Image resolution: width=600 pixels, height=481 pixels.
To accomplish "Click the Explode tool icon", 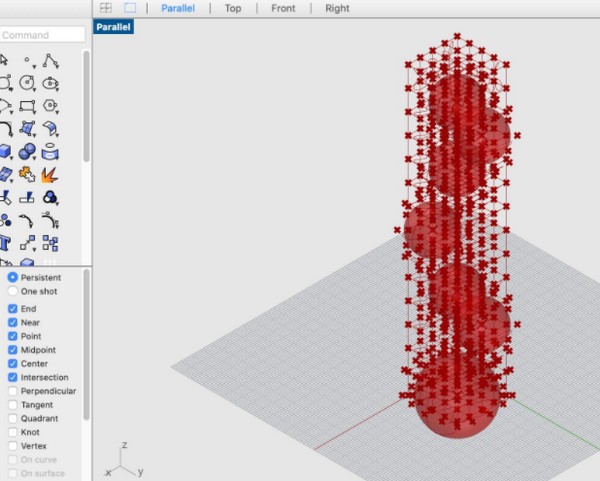I will (49, 174).
